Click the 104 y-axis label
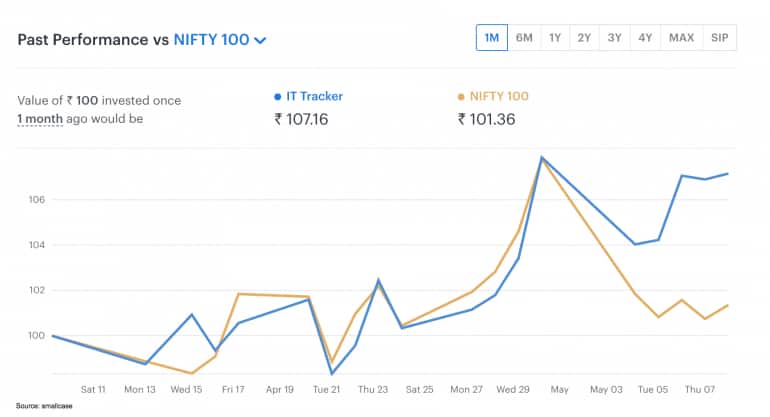The height and width of the screenshot is (417, 770). click(x=37, y=245)
